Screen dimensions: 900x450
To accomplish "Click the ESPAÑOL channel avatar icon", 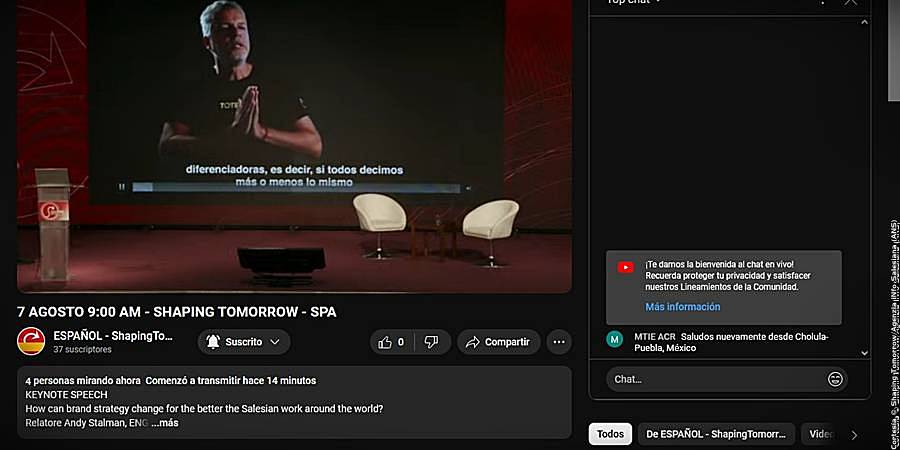I will (x=31, y=341).
